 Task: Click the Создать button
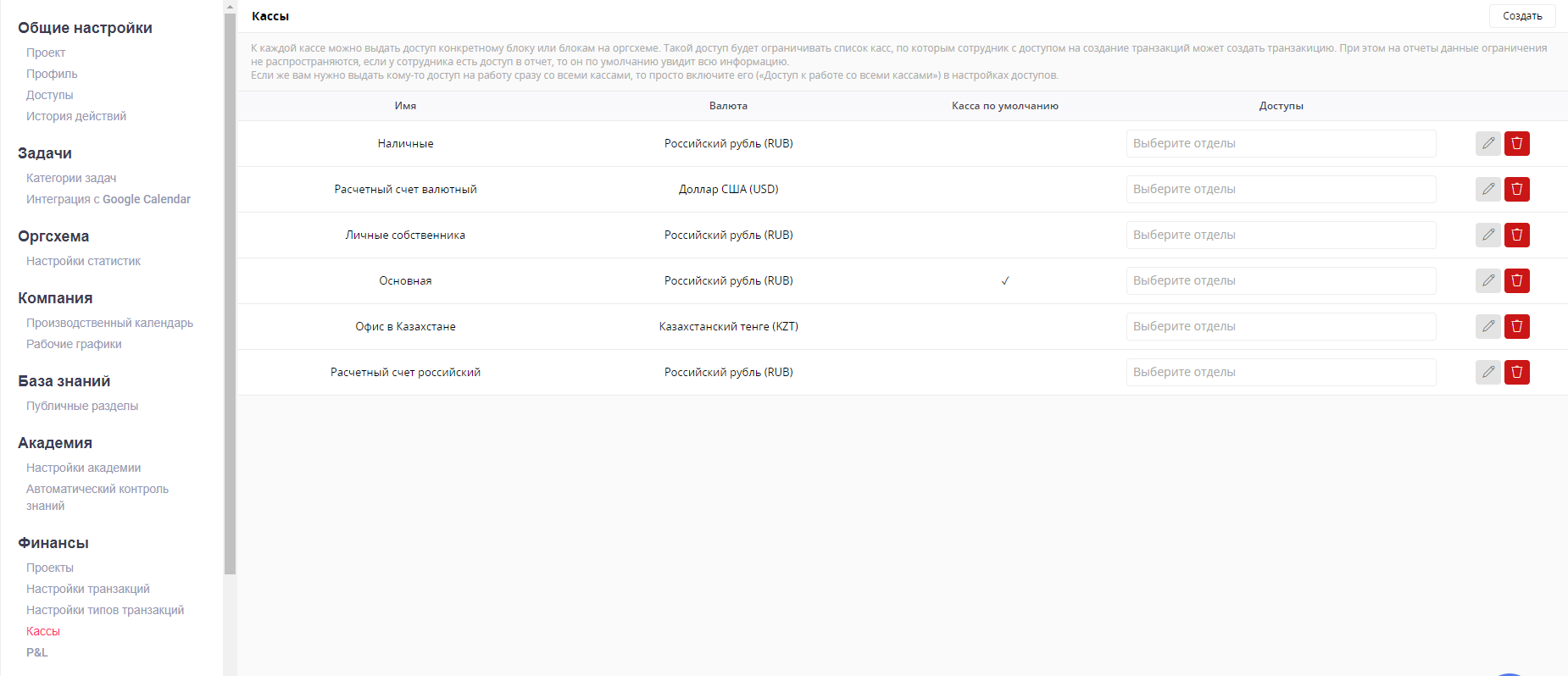[1521, 16]
